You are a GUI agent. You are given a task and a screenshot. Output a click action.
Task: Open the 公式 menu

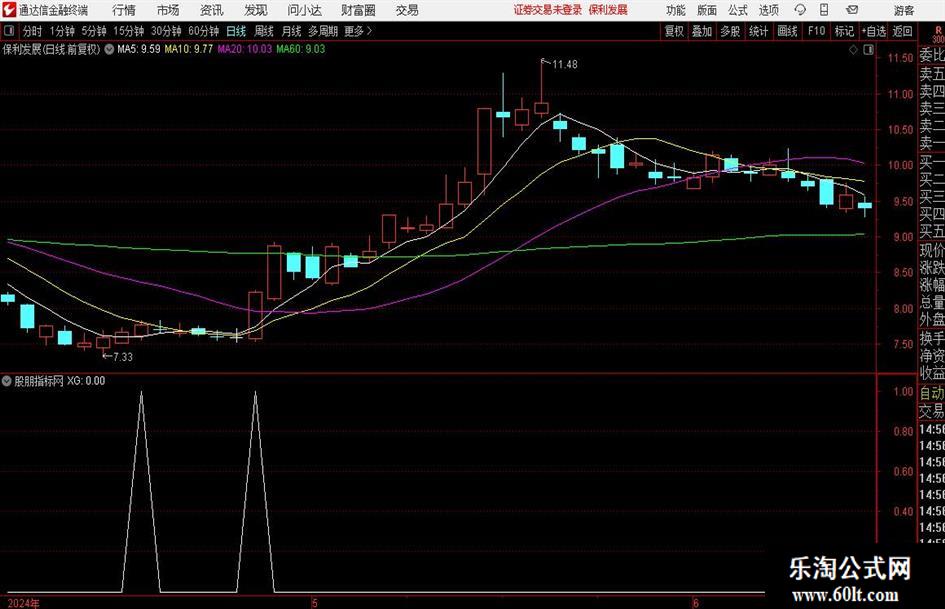[738, 10]
